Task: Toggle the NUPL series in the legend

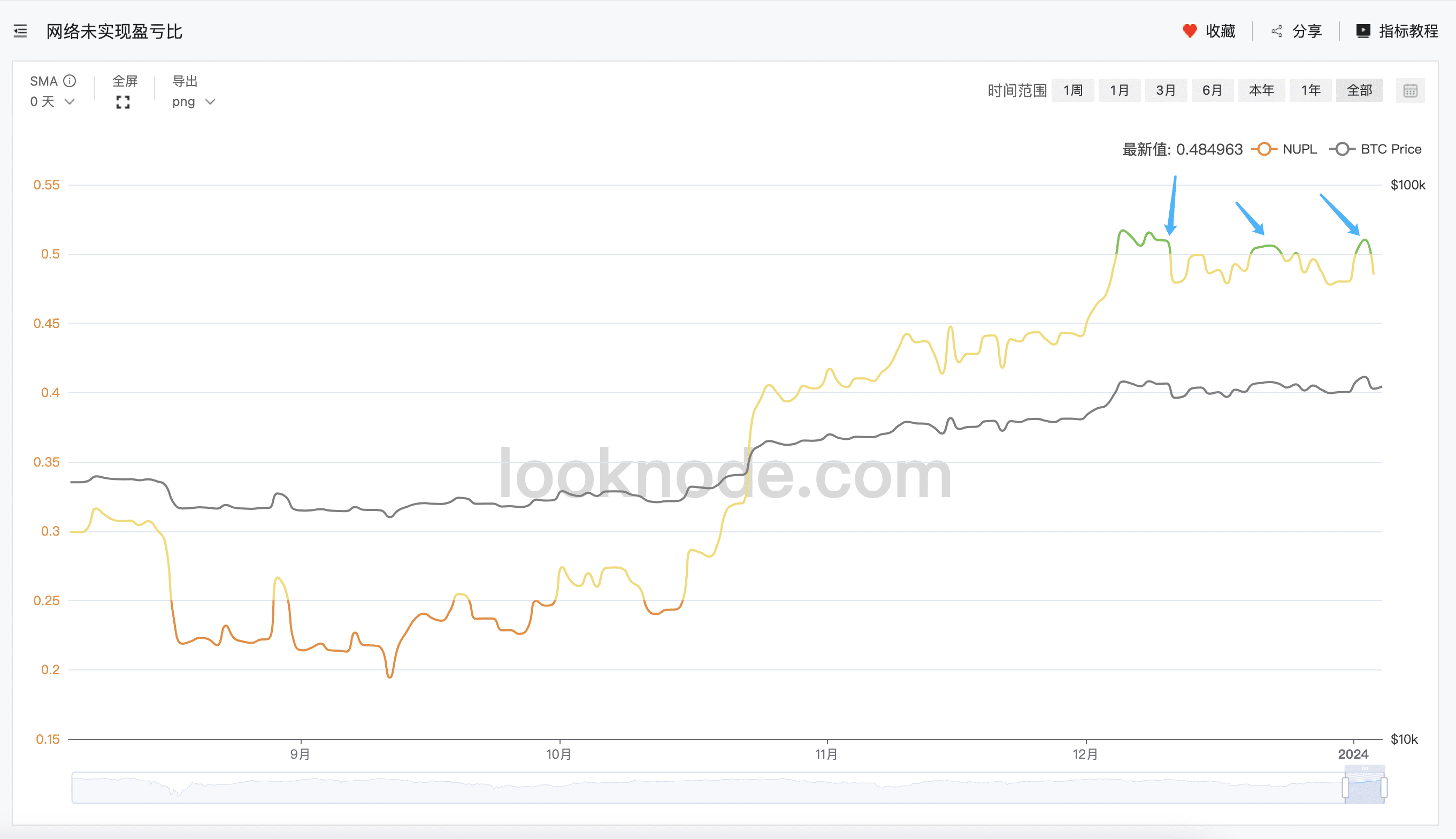Action: pyautogui.click(x=1299, y=149)
